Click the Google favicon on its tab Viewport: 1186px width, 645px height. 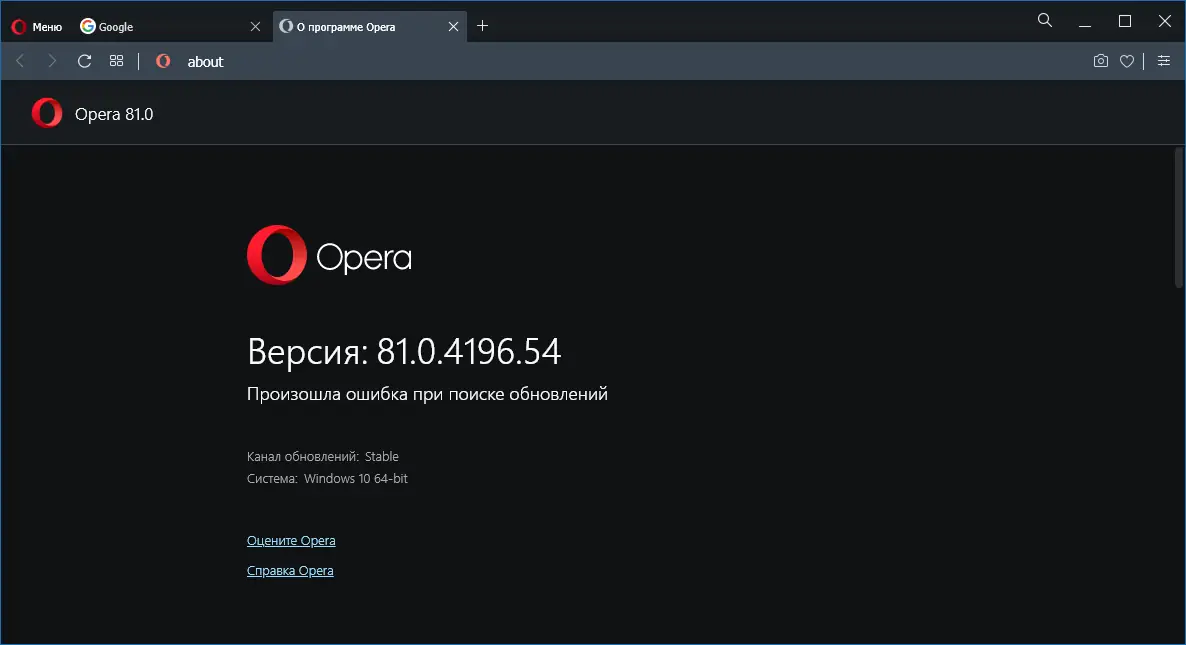88,26
